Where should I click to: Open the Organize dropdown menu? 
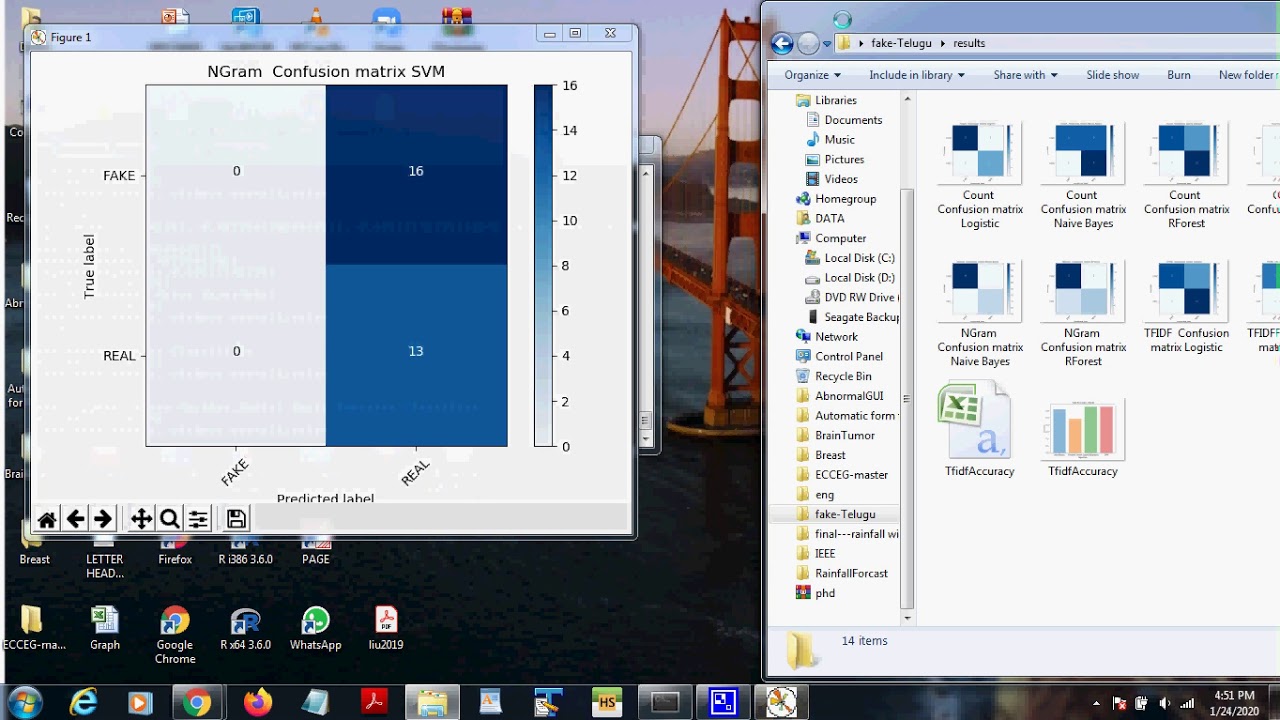coord(812,75)
